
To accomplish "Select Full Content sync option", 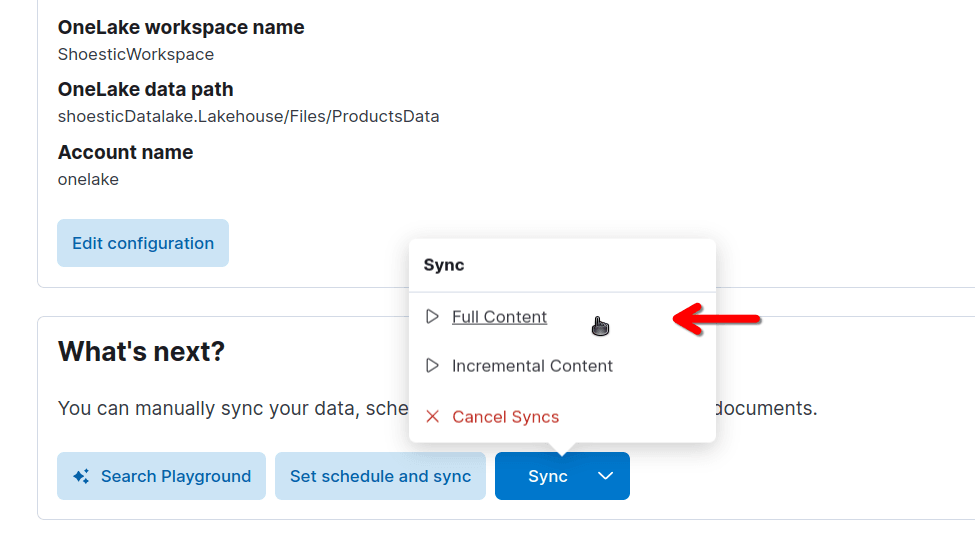I will click(499, 317).
